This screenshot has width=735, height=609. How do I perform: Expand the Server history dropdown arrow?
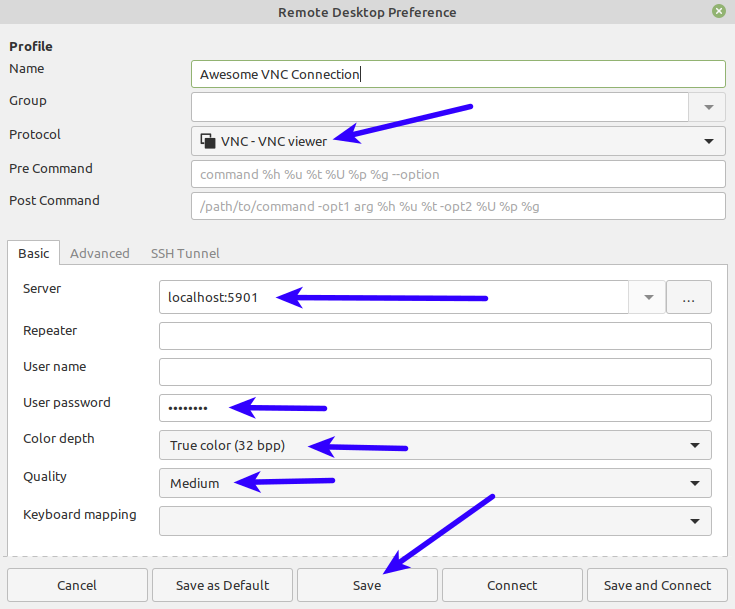(648, 297)
